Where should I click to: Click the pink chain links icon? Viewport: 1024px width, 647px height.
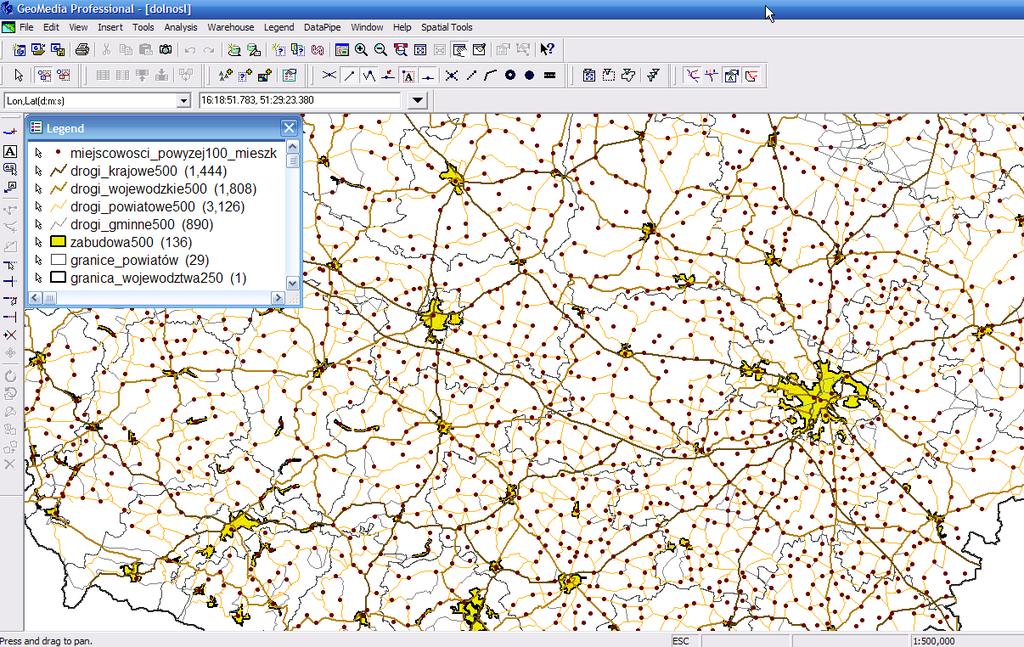[x=317, y=50]
